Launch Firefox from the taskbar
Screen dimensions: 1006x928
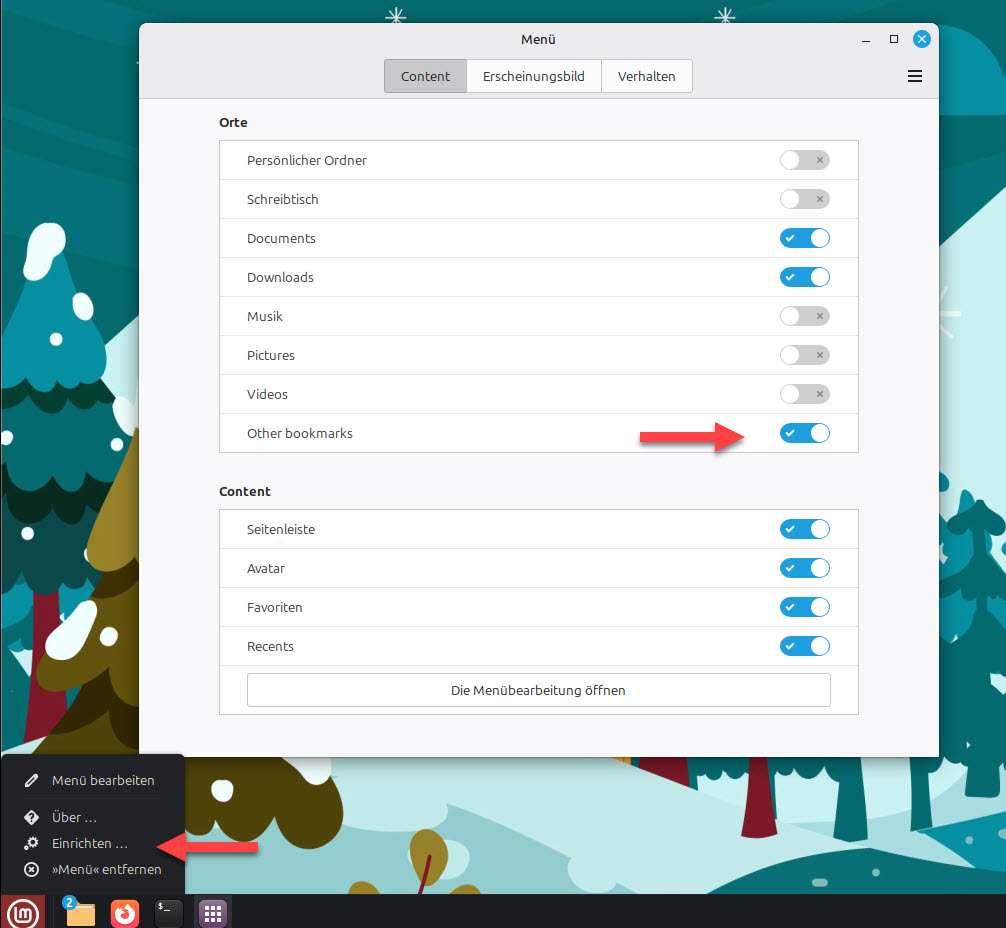[x=125, y=912]
